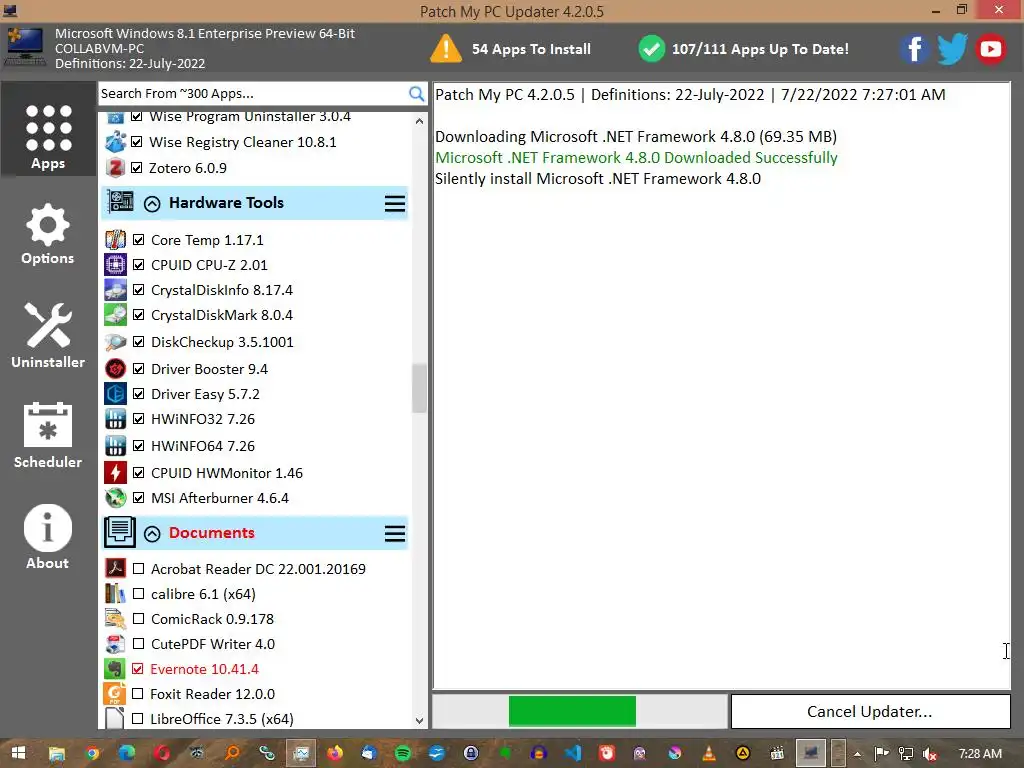Click the Evernote elephant icon
1024x768 pixels.
[x=115, y=669]
